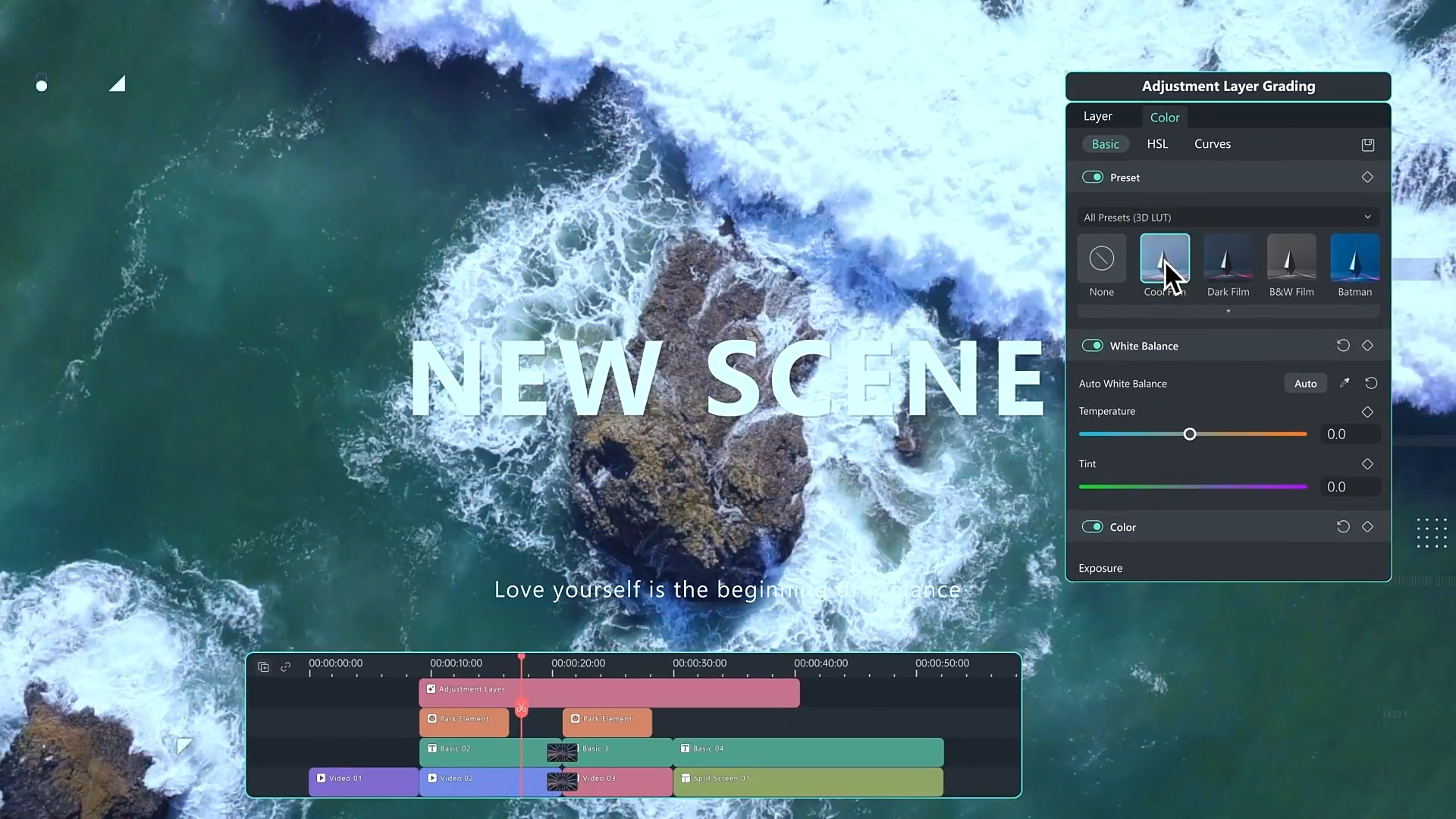
Task: Click the add track icon in the timeline
Action: [x=263, y=667]
